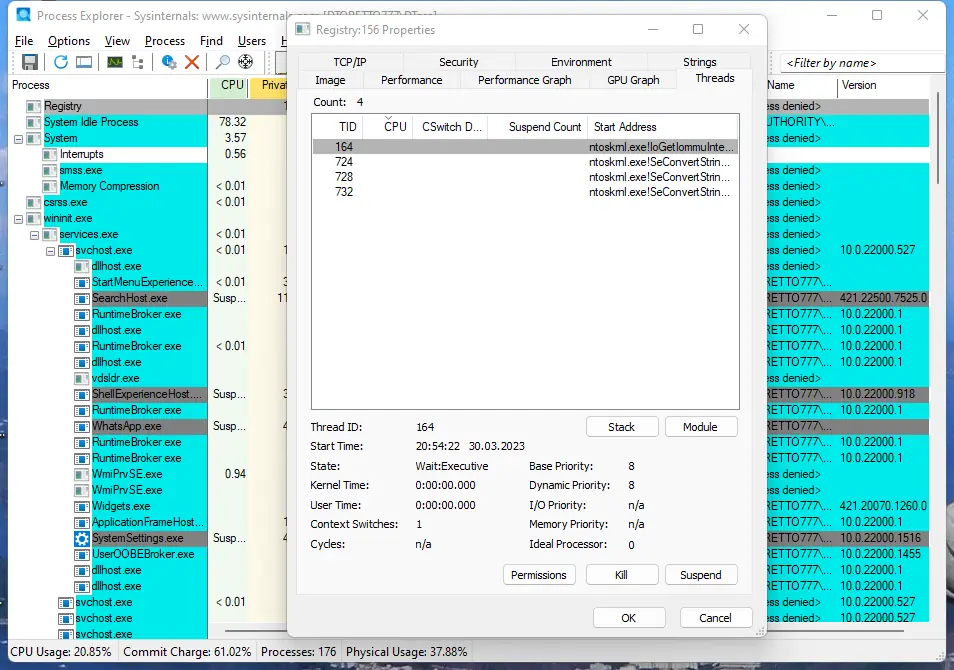Select thread row with TID 728
Image resolution: width=954 pixels, height=670 pixels.
pyautogui.click(x=525, y=177)
